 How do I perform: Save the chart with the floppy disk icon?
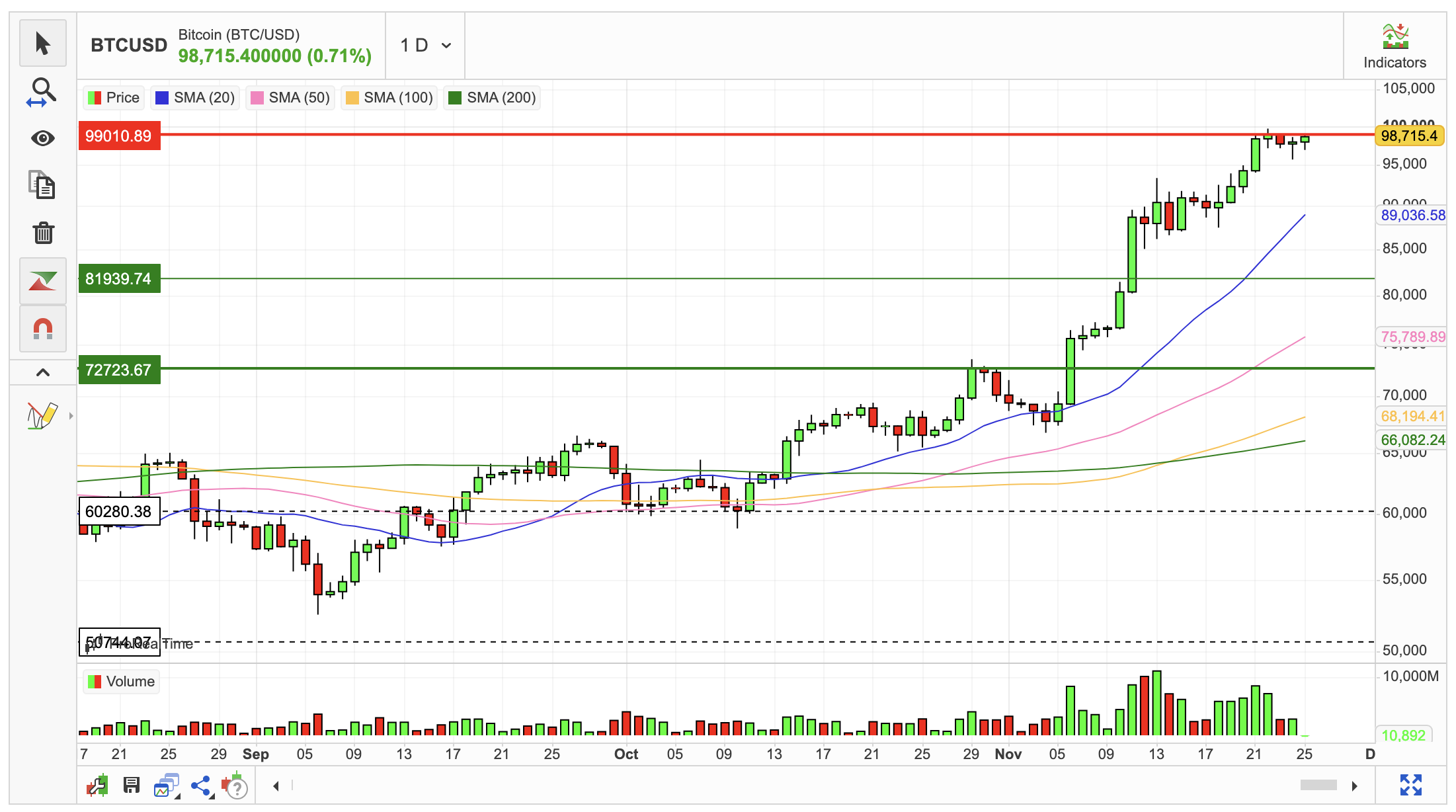tap(132, 786)
